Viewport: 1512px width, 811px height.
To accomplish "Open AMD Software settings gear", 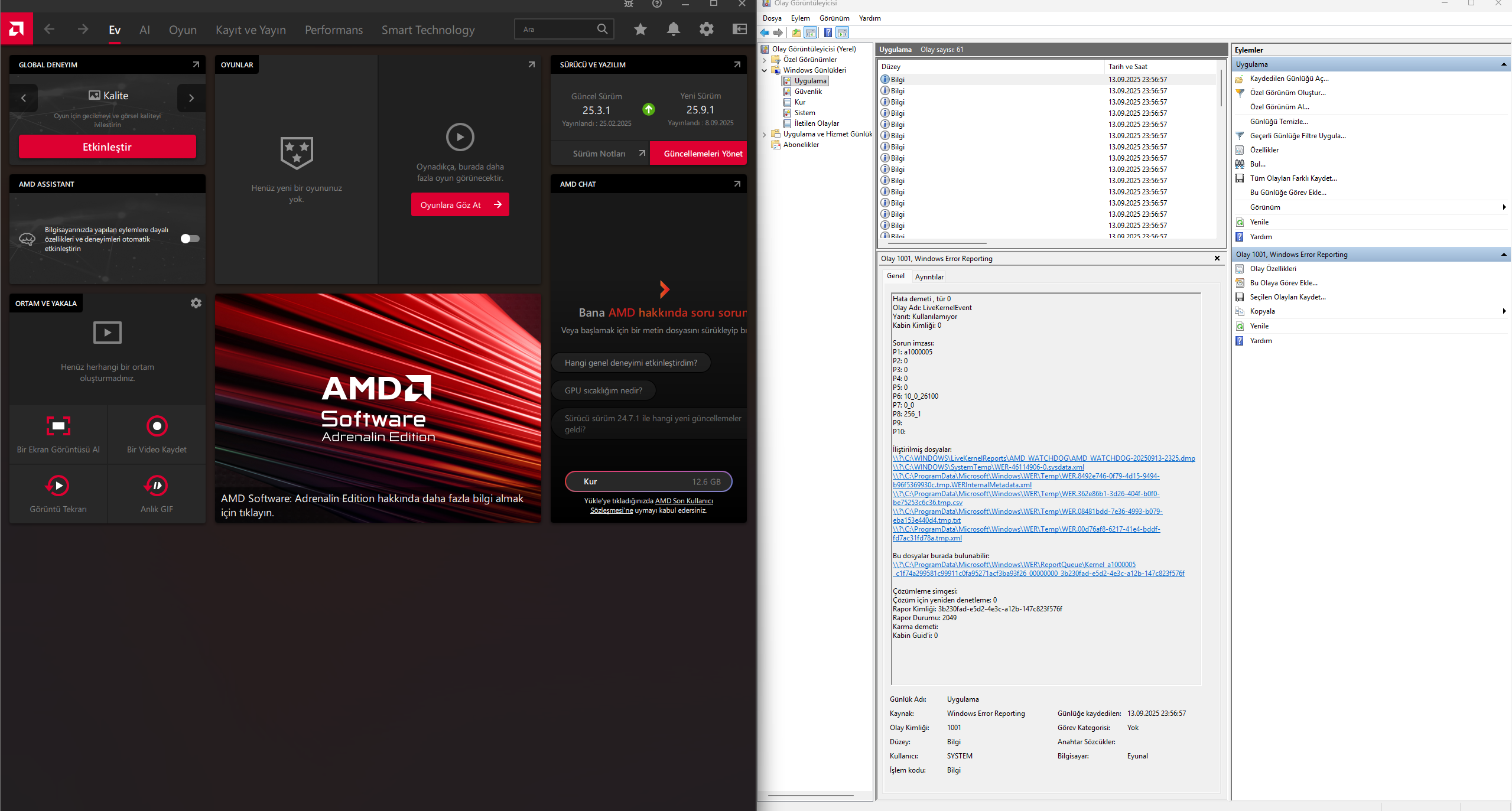I will click(707, 29).
